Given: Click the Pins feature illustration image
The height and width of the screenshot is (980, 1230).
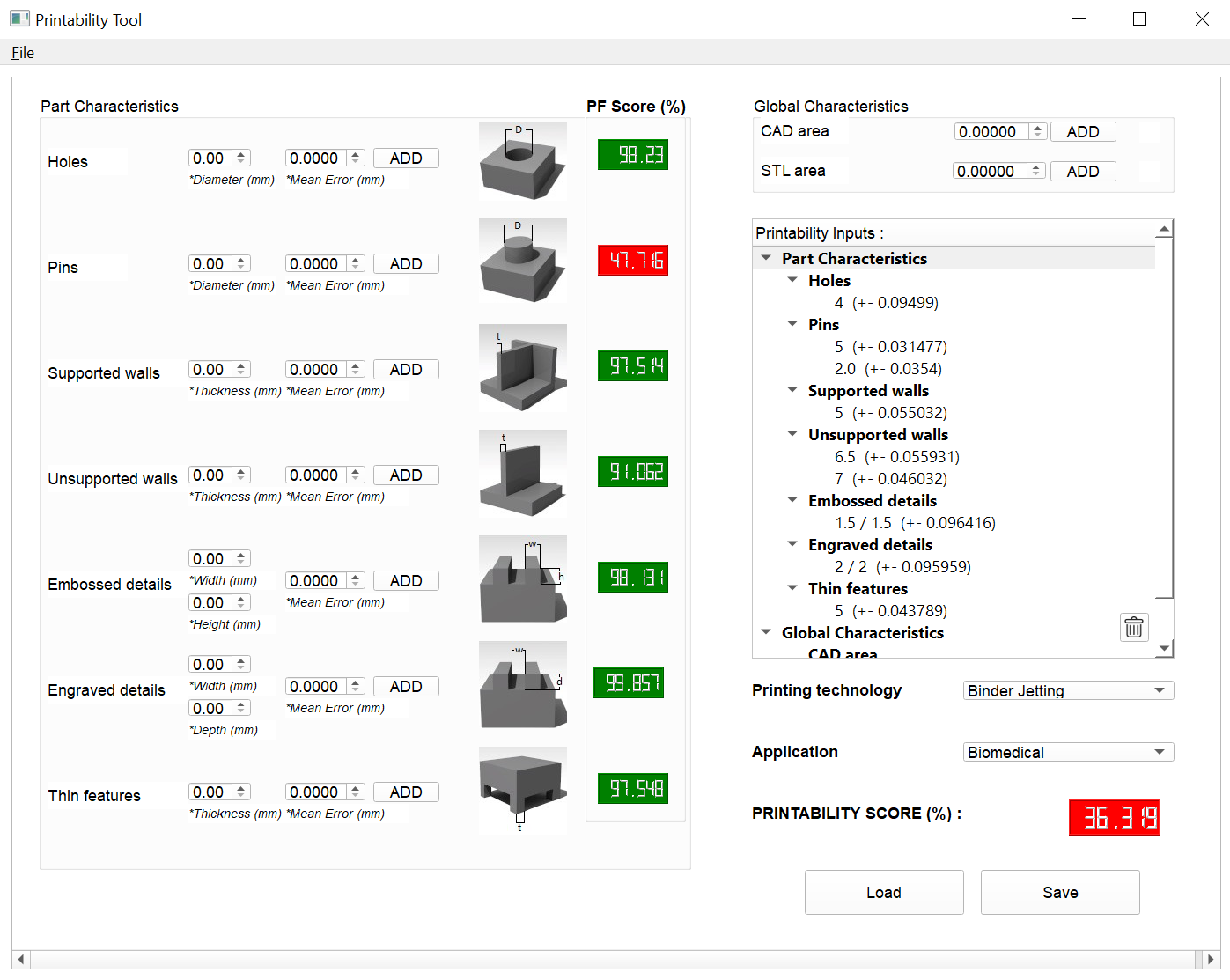Looking at the screenshot, I should pos(523,261).
